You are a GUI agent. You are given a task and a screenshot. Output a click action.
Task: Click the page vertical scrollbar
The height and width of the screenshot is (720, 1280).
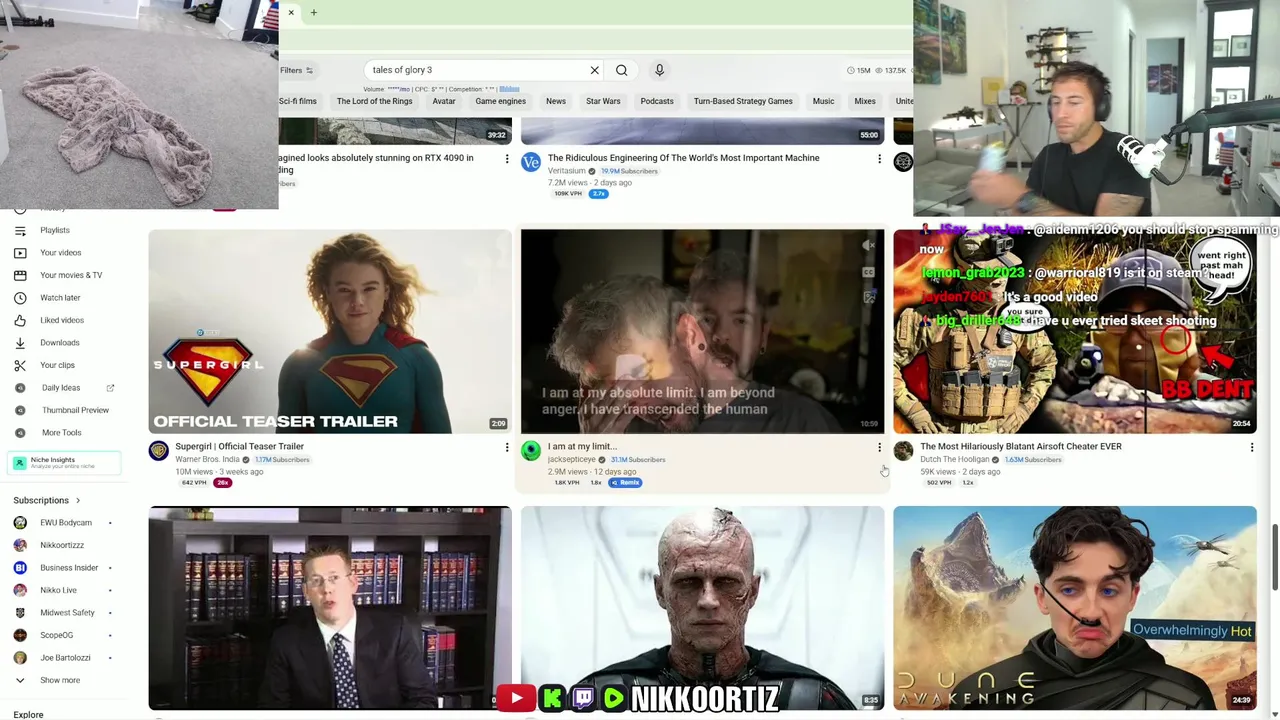tap(1274, 558)
